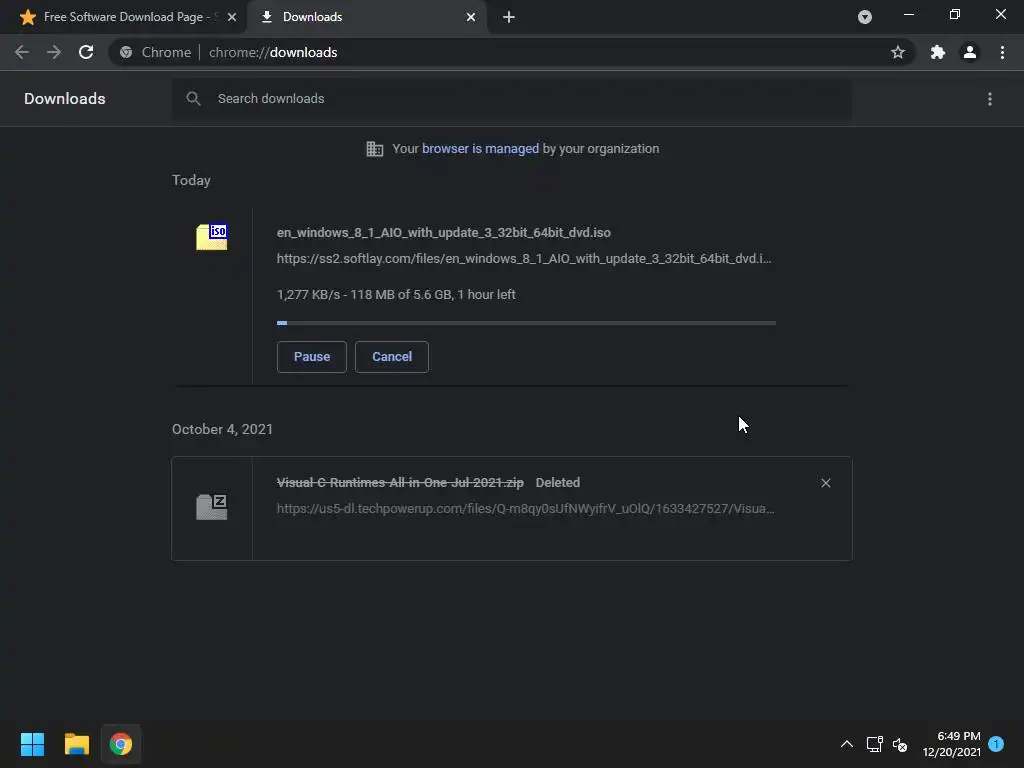
Task: Open the network status tray icon
Action: [x=874, y=744]
